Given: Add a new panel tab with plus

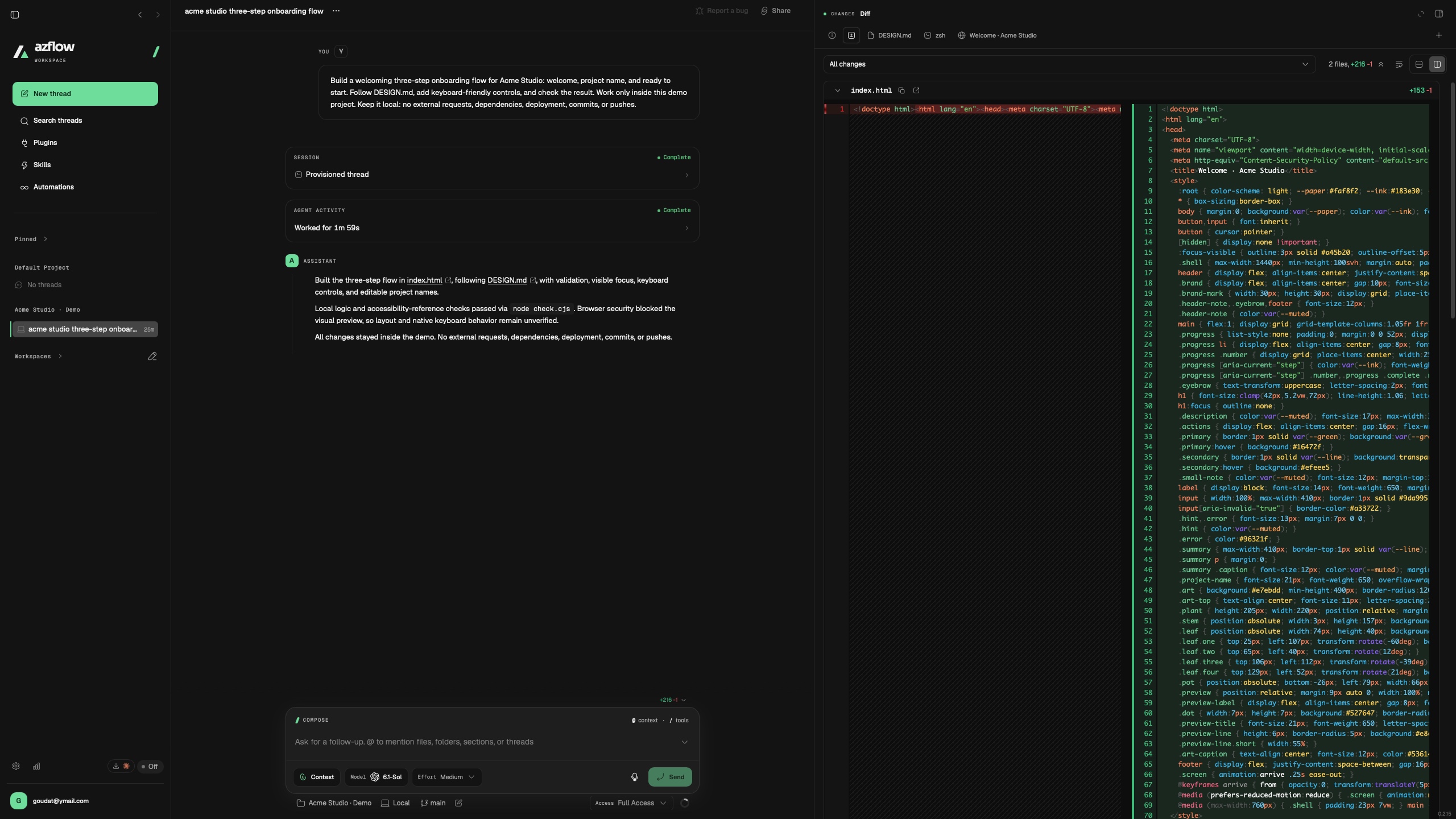Looking at the screenshot, I should (1439, 35).
